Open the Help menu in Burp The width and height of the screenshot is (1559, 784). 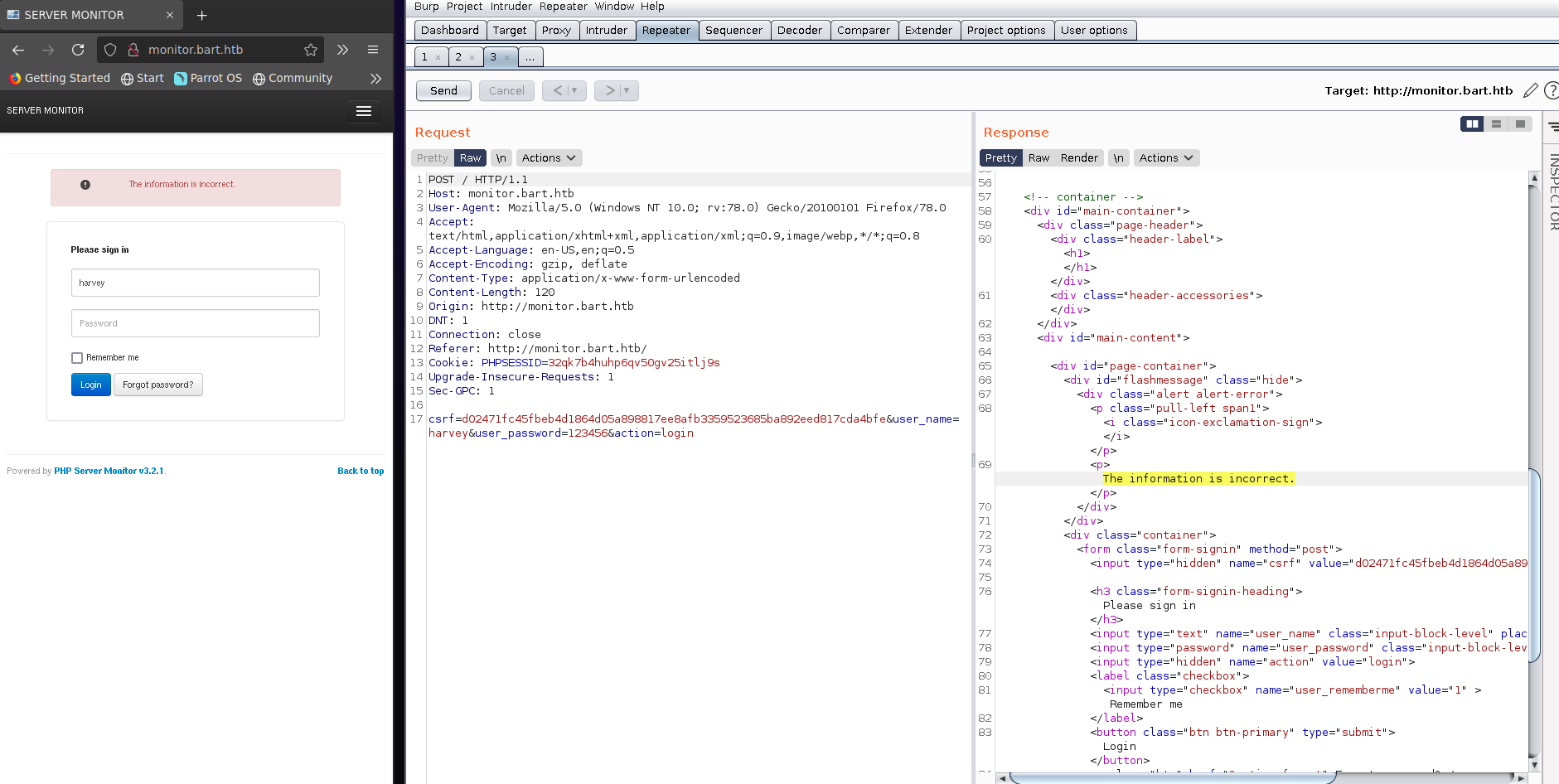[652, 7]
